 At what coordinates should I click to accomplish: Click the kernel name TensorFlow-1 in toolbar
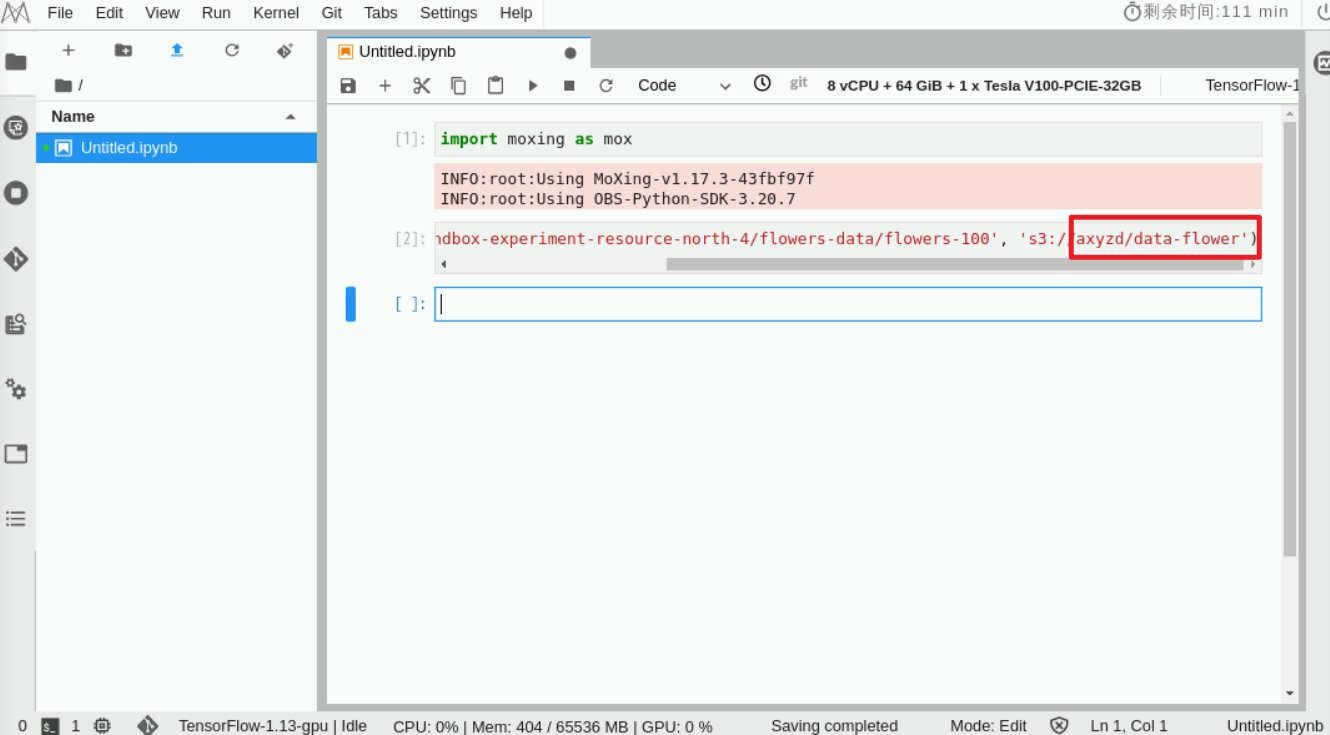[1252, 85]
